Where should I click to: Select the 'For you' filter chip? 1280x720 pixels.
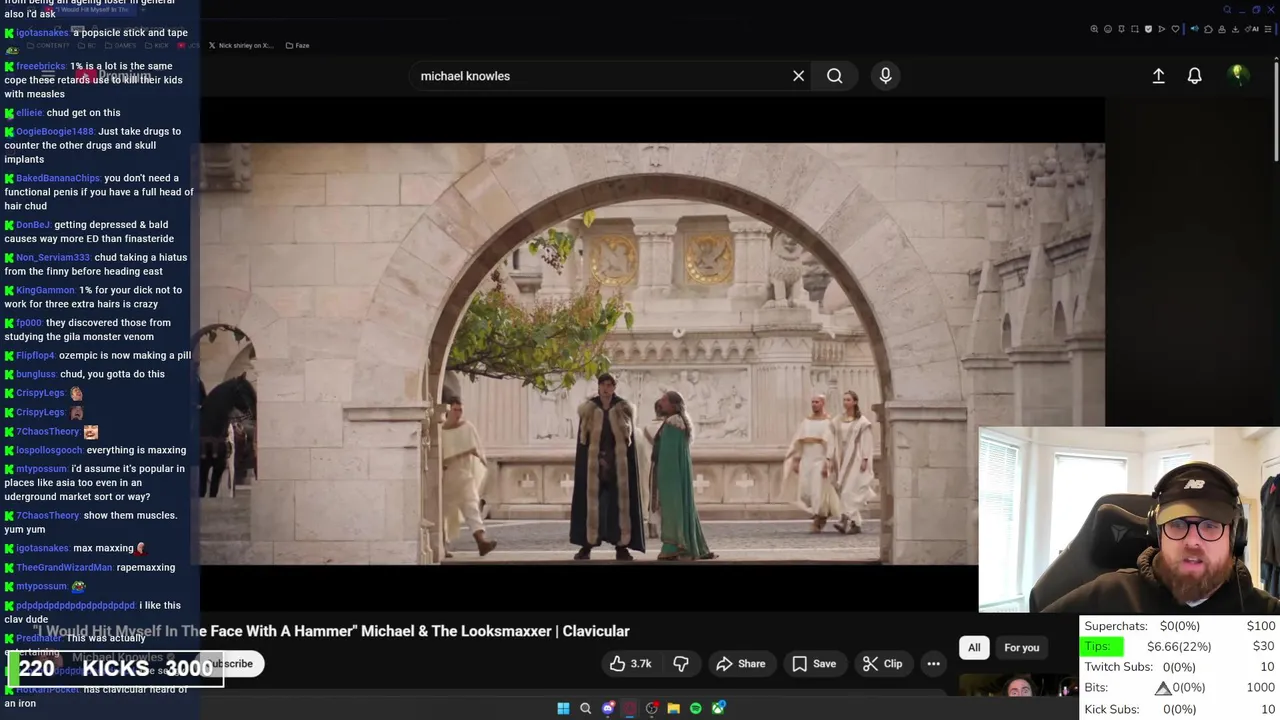click(x=1021, y=648)
